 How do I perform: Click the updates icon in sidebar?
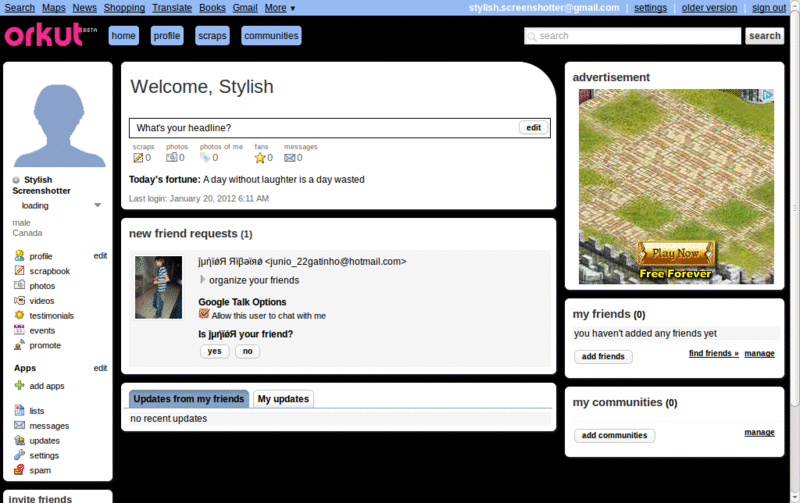coord(19,440)
